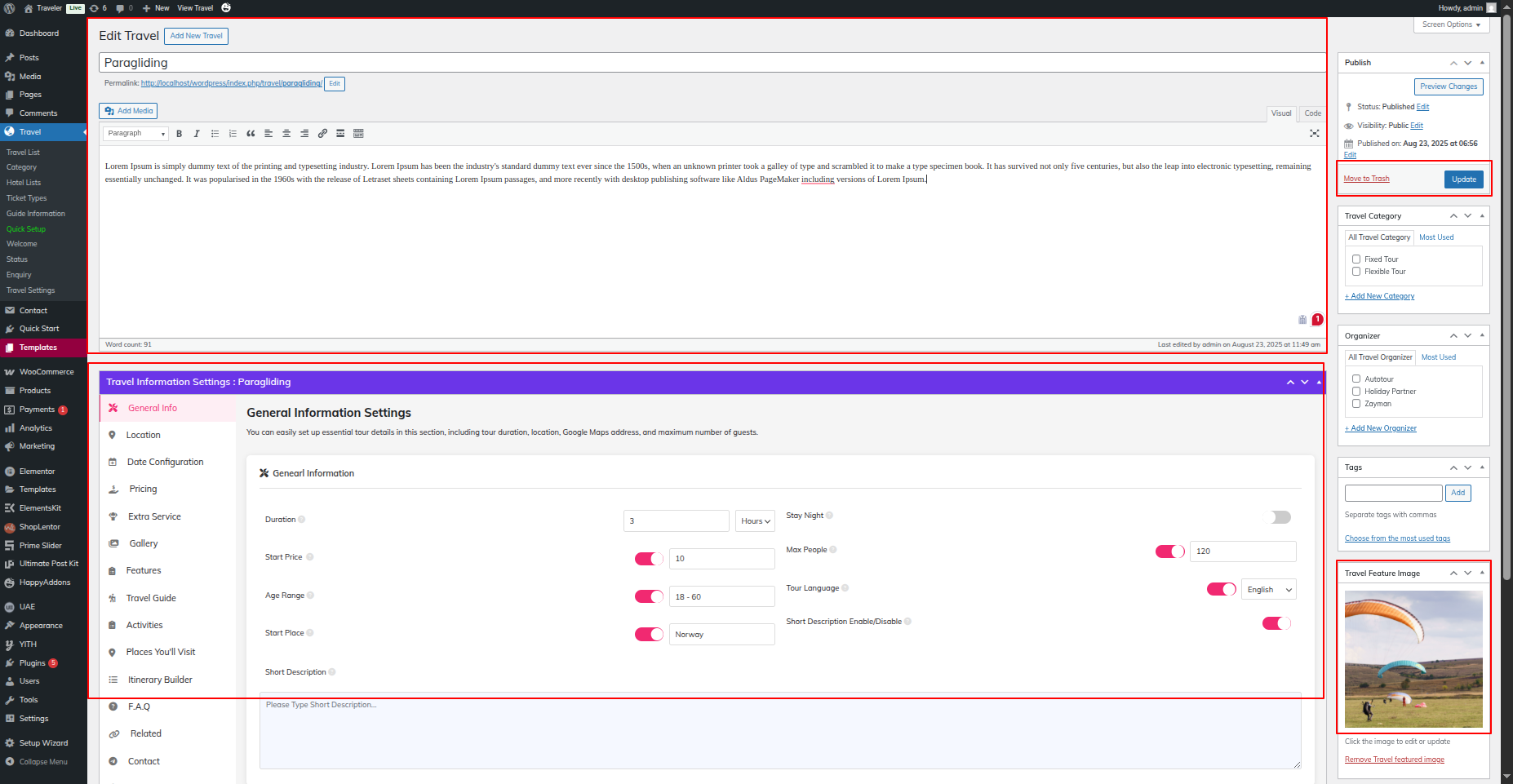Click the Tags input field
This screenshot has width=1513, height=784.
coord(1393,493)
